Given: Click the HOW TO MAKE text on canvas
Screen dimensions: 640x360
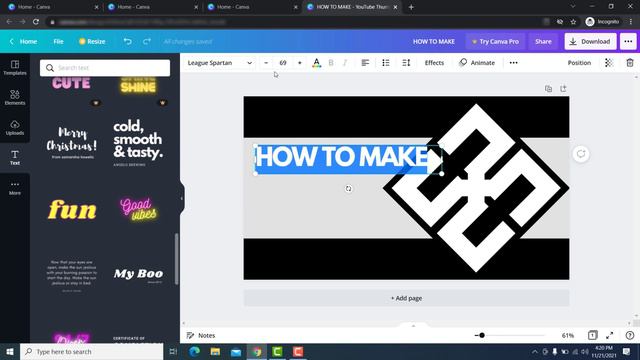Looking at the screenshot, I should coord(342,157).
